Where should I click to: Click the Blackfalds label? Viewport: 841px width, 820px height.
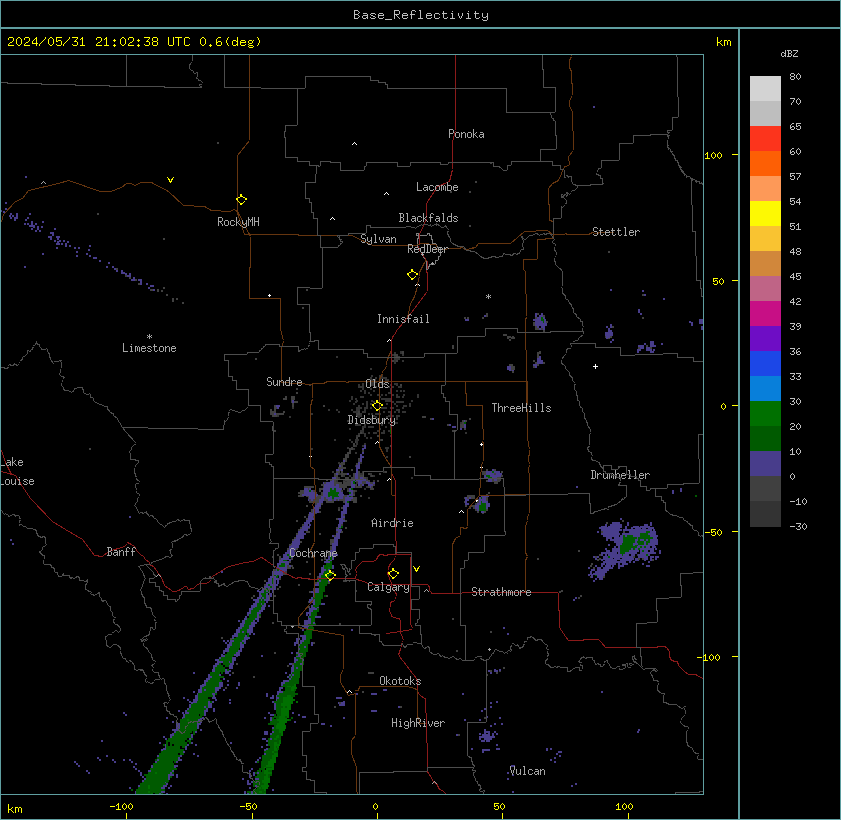click(428, 218)
